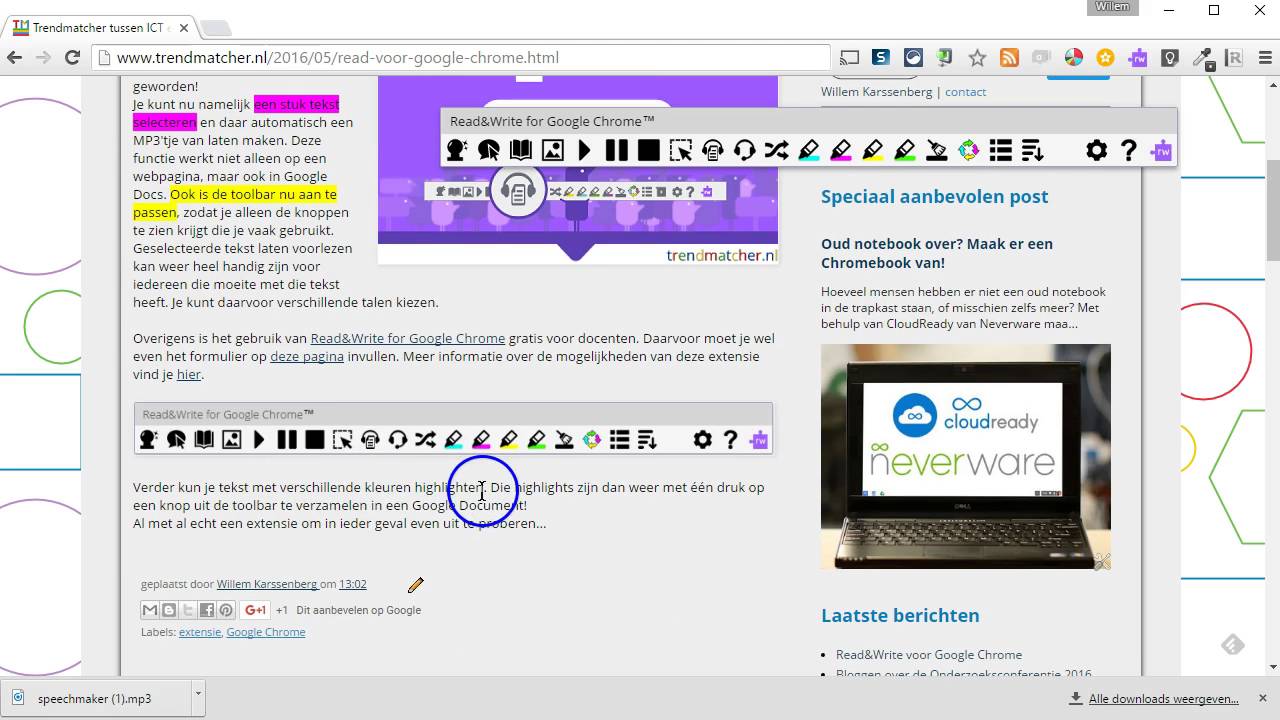
Task: Open Read&Write settings gear in floating toolbar
Action: 1096,151
